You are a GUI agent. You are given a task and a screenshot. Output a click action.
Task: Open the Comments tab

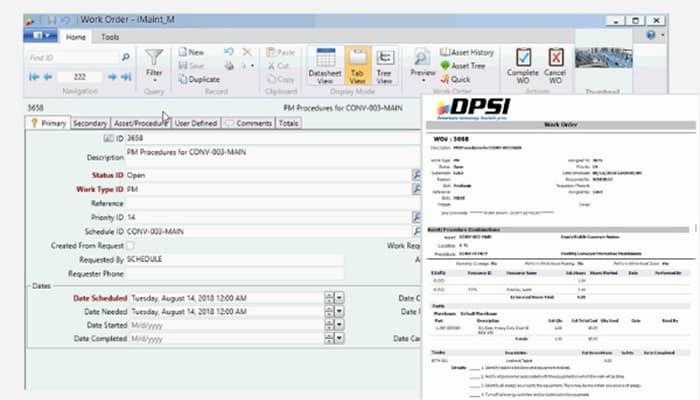248,123
